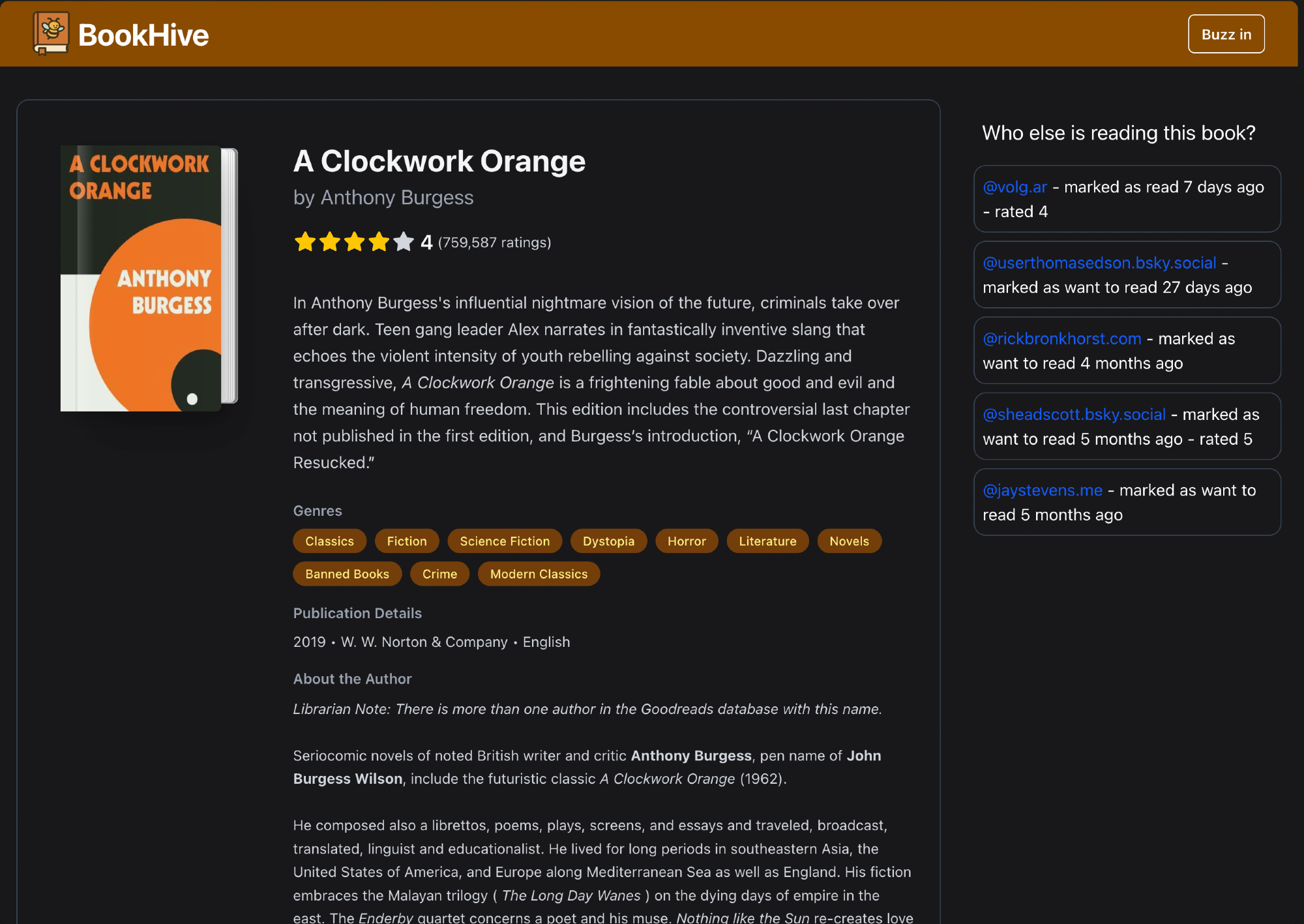Image resolution: width=1304 pixels, height=924 pixels.
Task: Select the Classics genre tag
Action: click(x=329, y=541)
